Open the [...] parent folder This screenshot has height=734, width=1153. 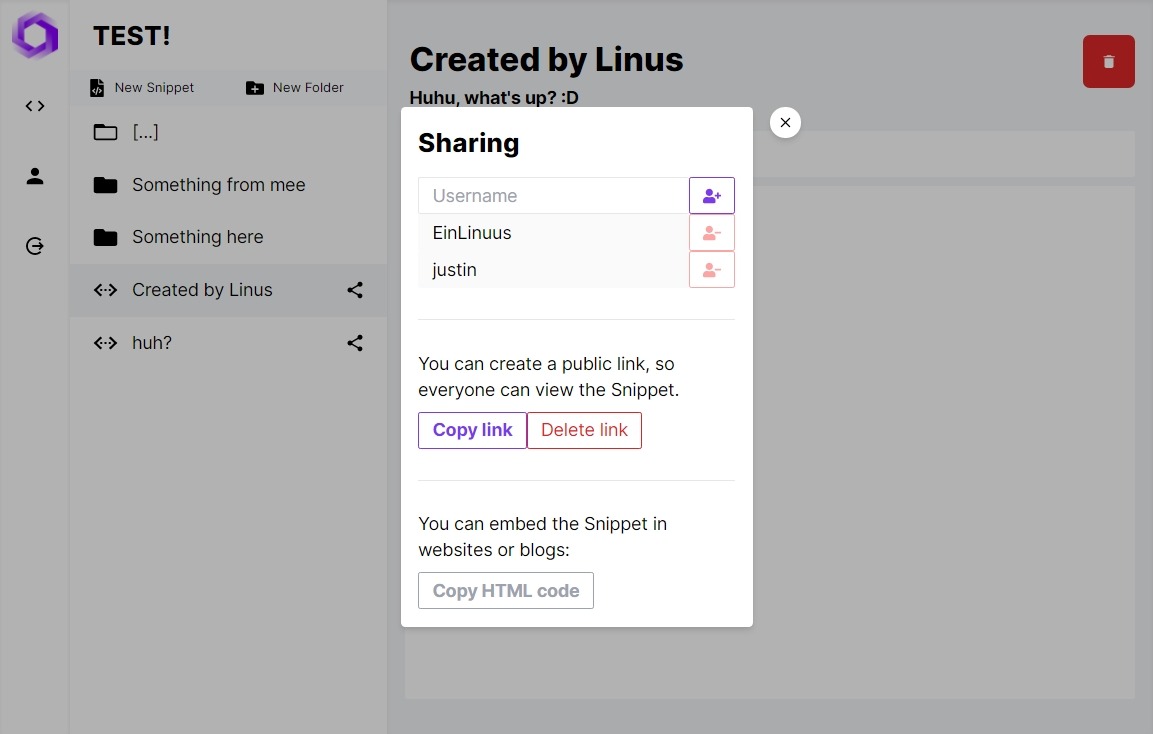pyautogui.click(x=146, y=131)
